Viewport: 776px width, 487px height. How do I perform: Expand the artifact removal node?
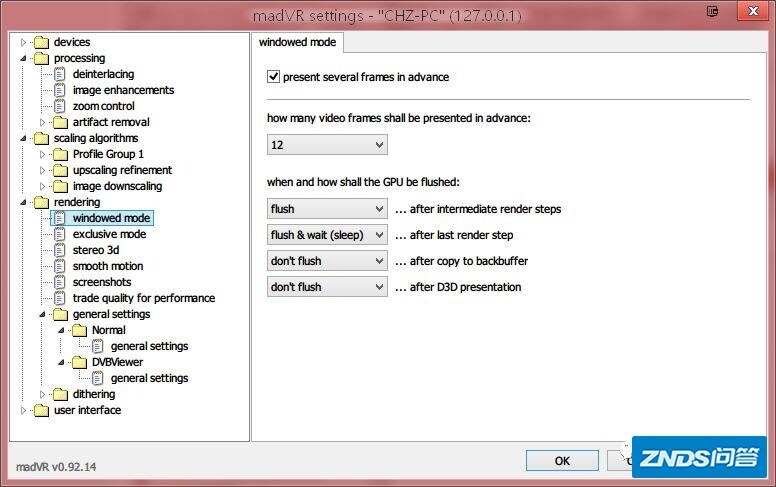43,122
